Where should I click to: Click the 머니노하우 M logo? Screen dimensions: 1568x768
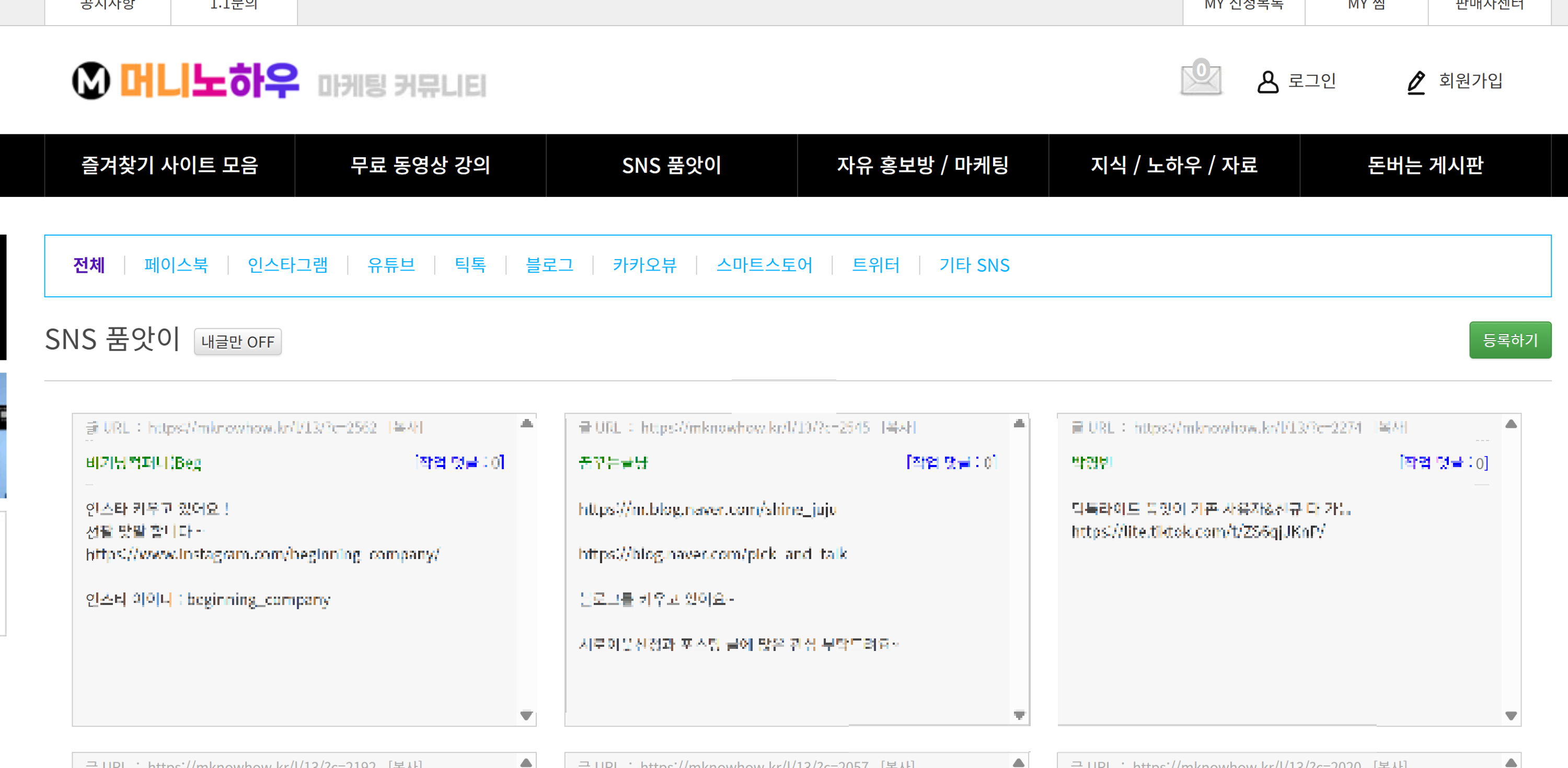pyautogui.click(x=91, y=80)
